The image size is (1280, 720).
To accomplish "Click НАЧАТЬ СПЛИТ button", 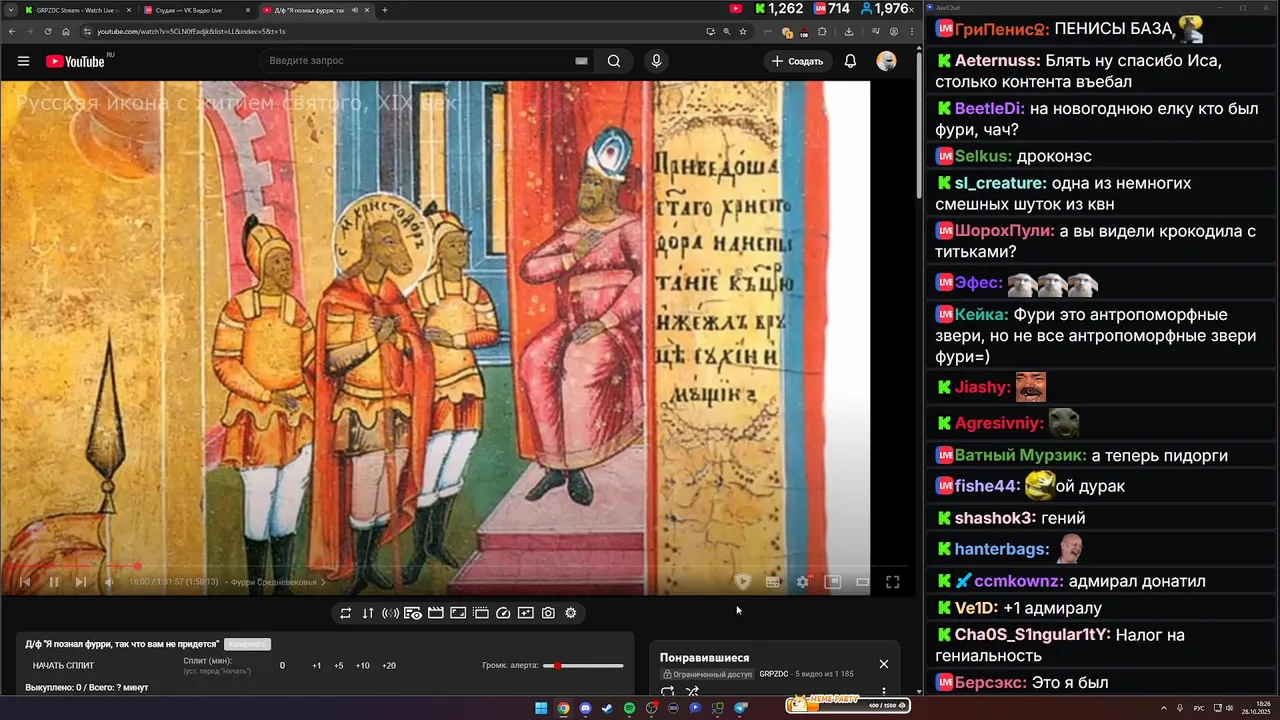I will point(63,665).
